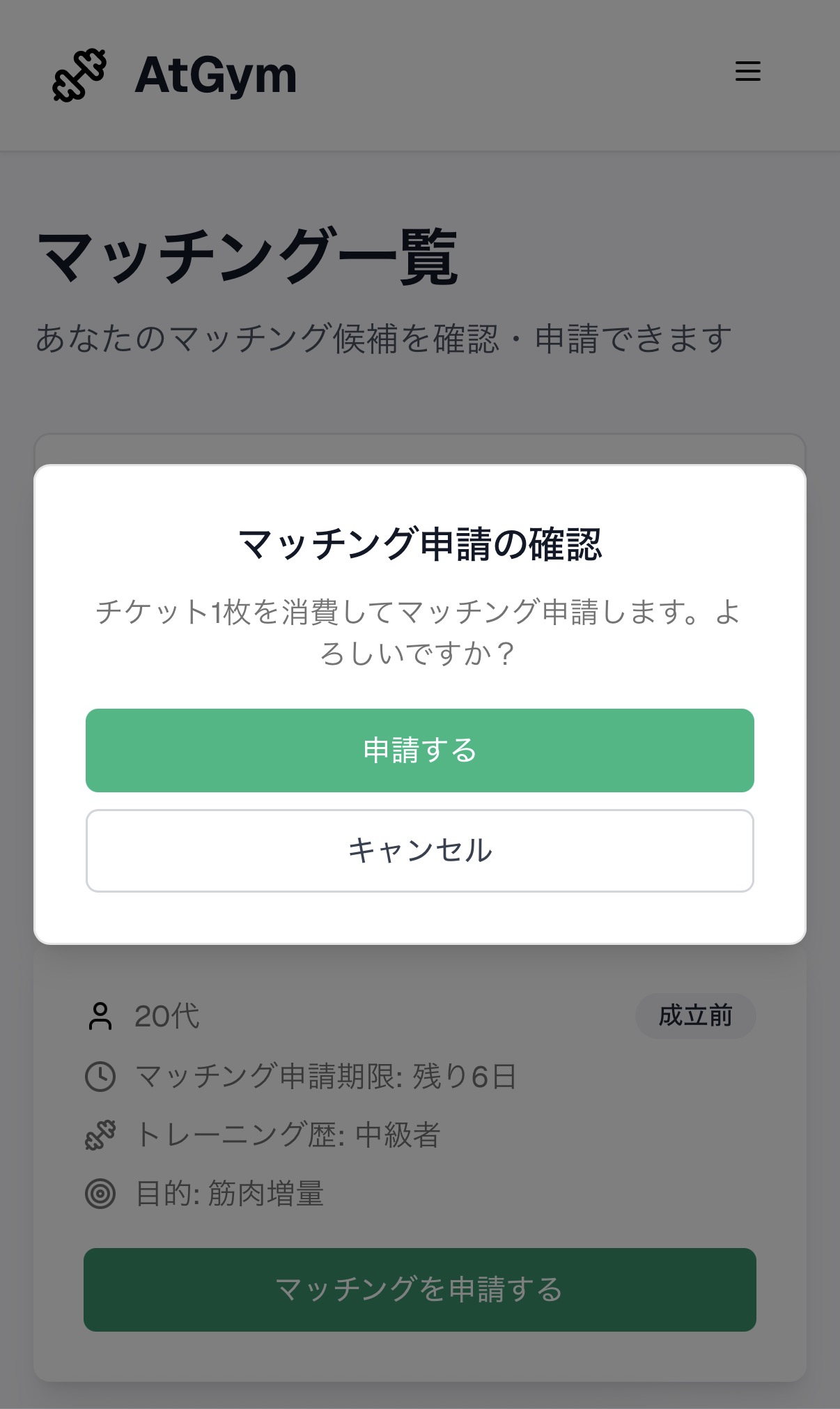This screenshot has width=840, height=1409.
Task: Click the マッチング申請の確認 dialog title
Action: click(x=420, y=544)
